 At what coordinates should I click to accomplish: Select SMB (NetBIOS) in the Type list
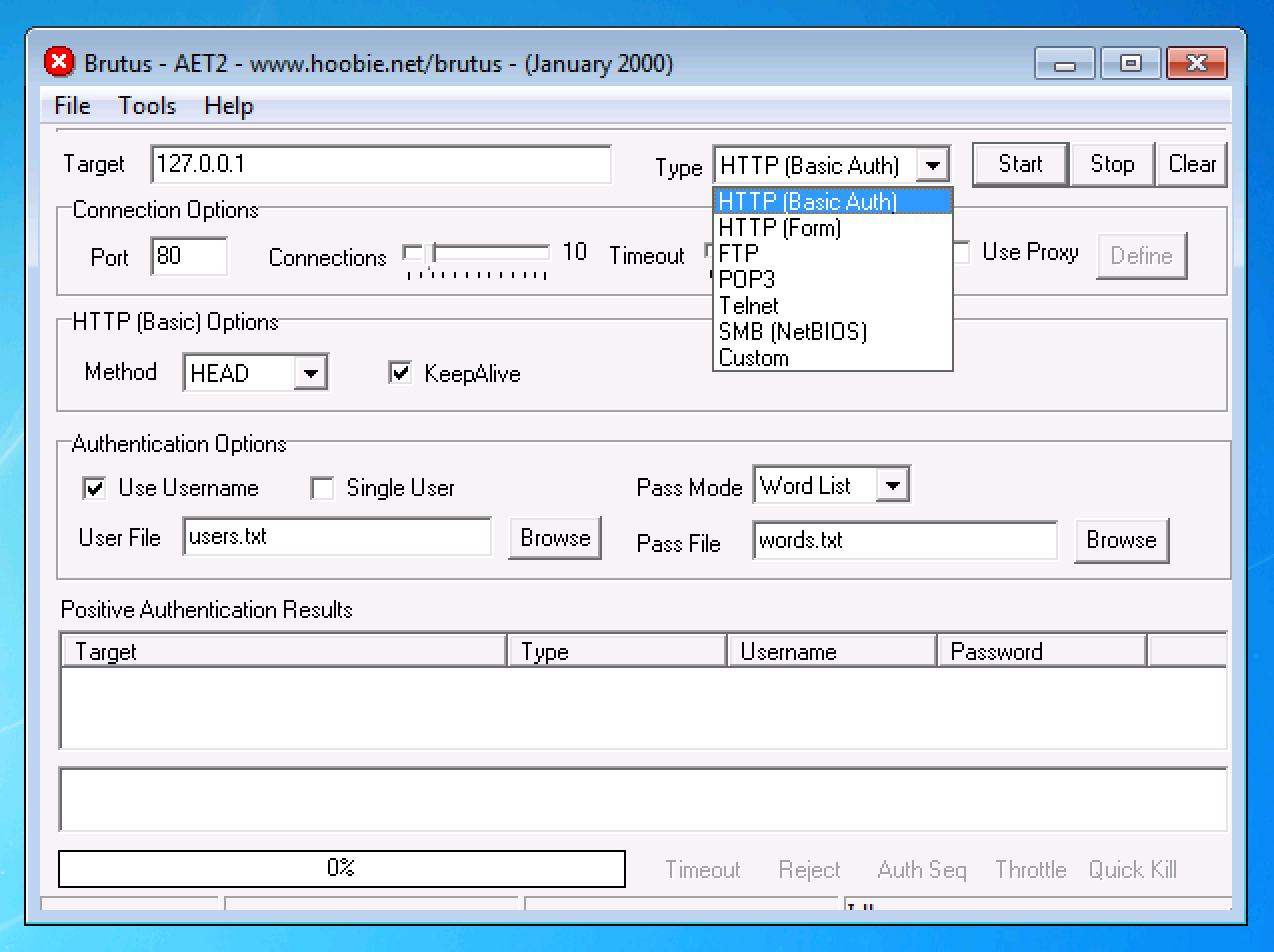pos(792,332)
